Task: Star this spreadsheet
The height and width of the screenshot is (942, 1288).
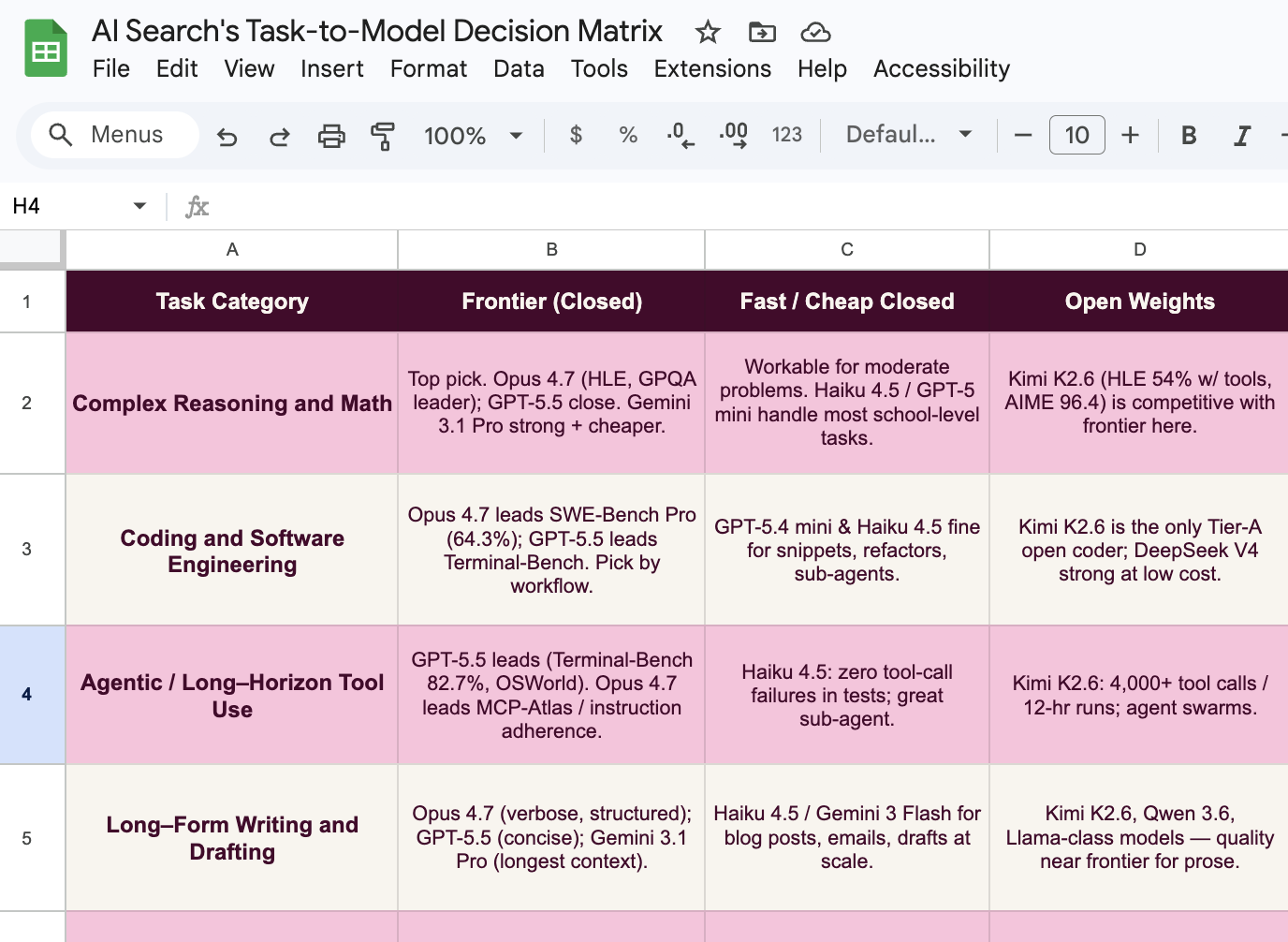Action: pos(708,33)
